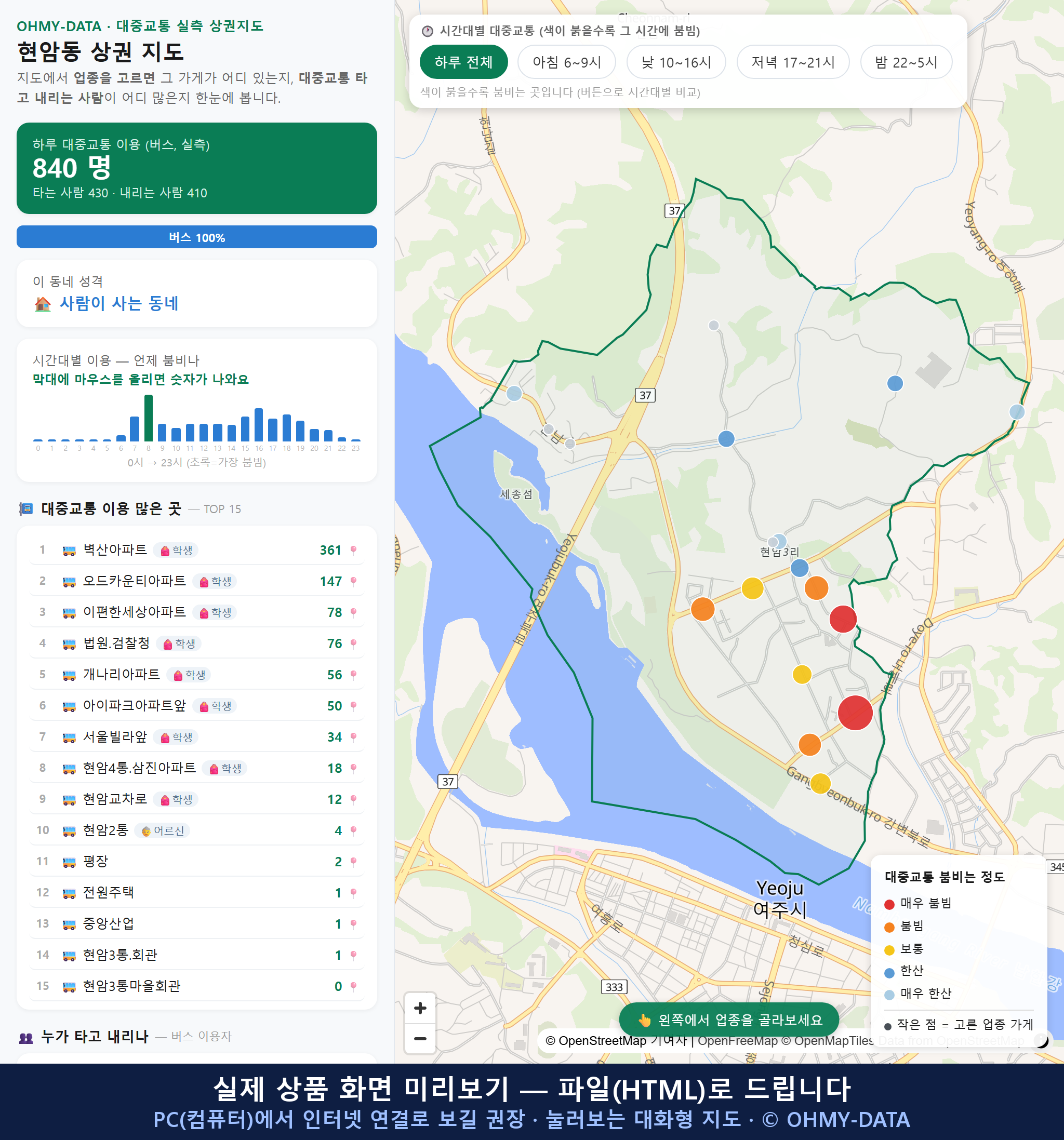Click the map pin icon for 전원주택
The height and width of the screenshot is (1140, 1064).
[x=353, y=893]
